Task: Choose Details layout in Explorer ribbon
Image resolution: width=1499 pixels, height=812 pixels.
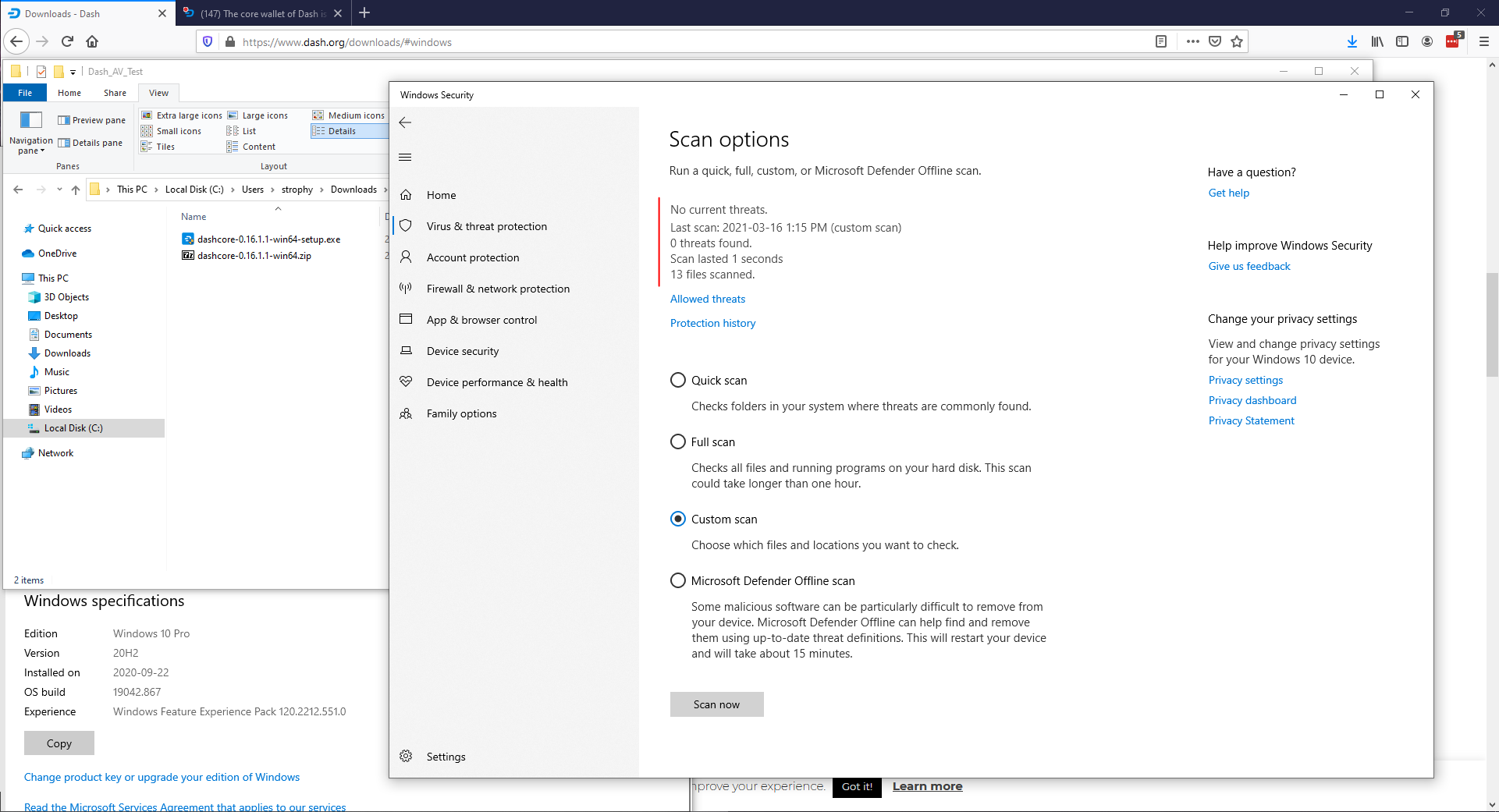Action: 349,131
